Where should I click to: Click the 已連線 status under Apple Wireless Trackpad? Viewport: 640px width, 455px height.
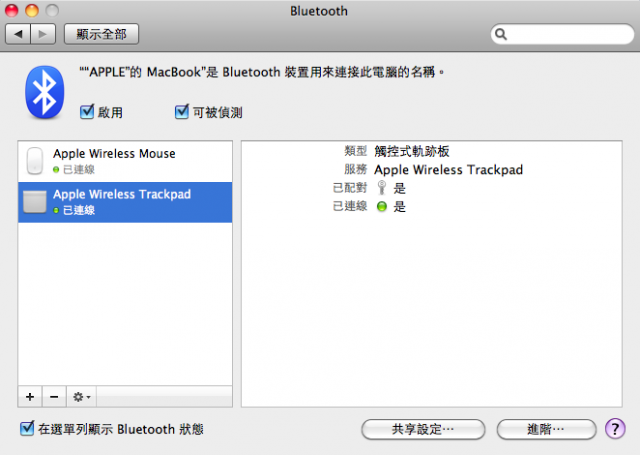click(79, 210)
